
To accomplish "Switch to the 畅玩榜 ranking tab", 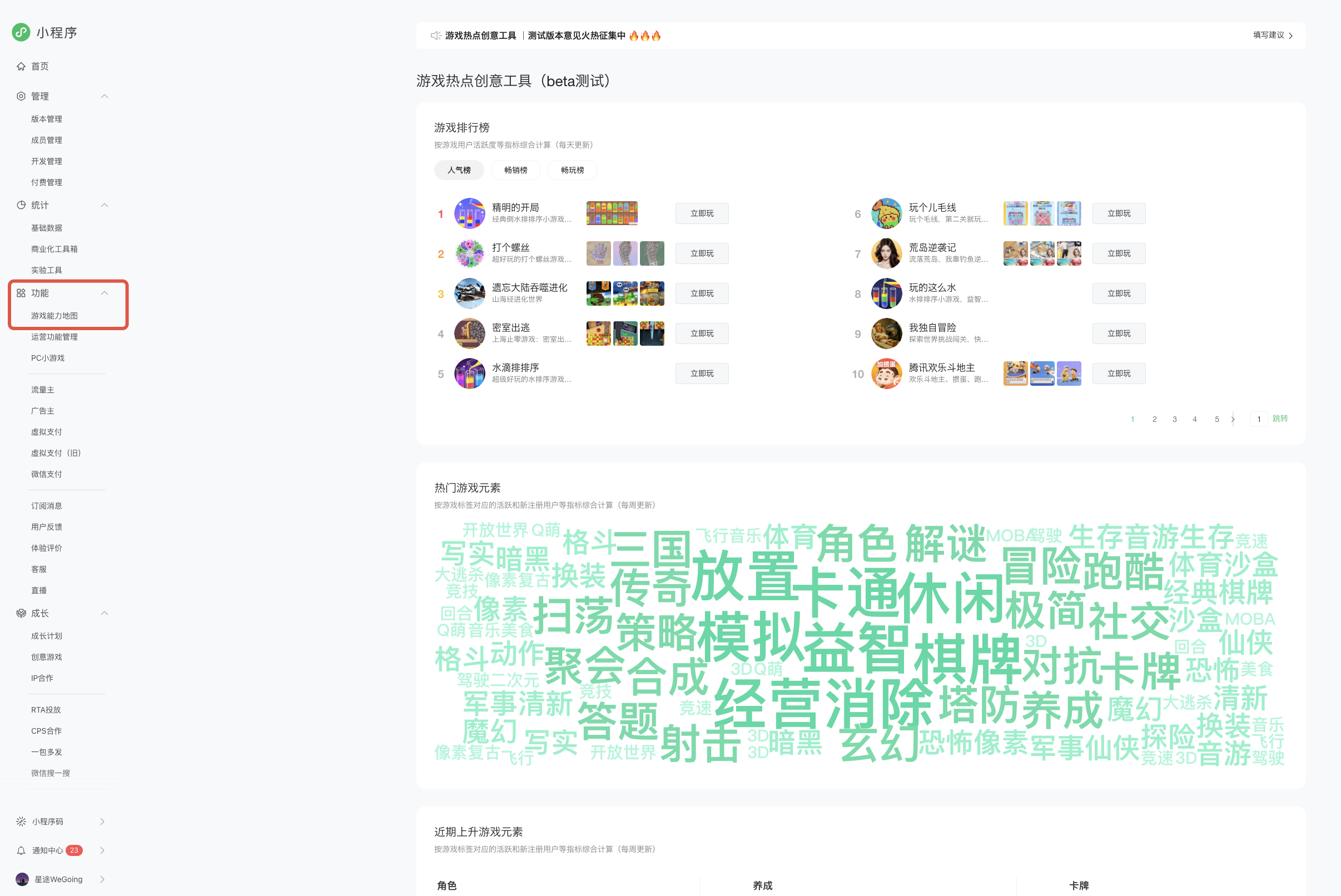I will 572,170.
